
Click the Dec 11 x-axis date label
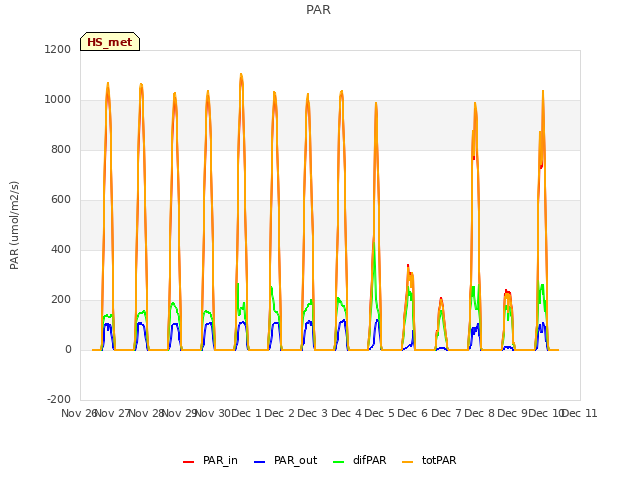580,413
